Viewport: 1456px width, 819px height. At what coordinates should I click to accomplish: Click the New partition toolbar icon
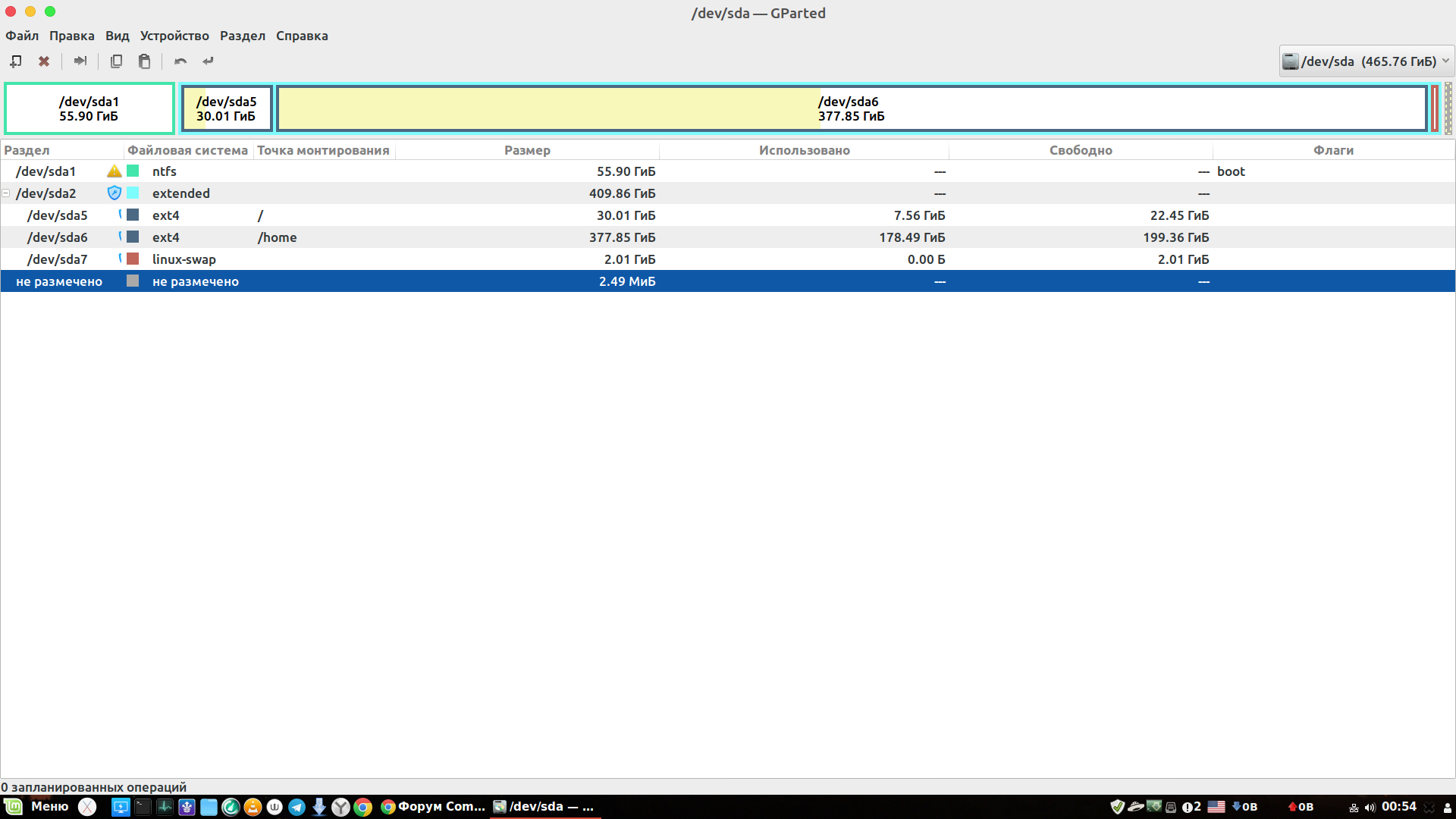[15, 61]
